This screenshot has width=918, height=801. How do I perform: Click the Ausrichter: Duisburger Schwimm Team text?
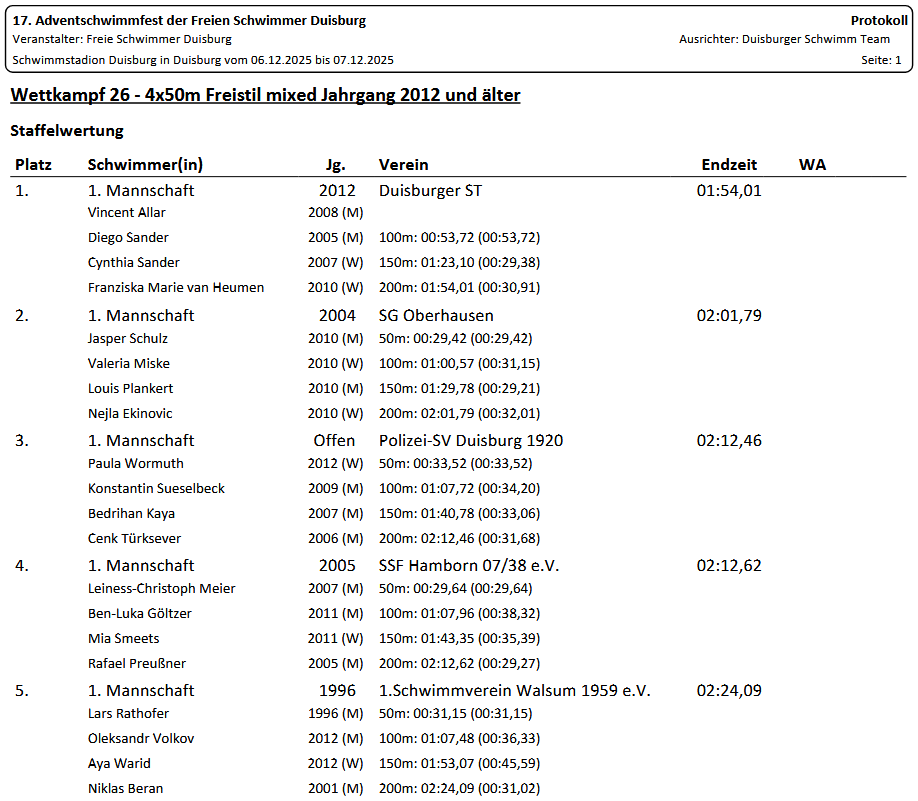pyautogui.click(x=784, y=39)
